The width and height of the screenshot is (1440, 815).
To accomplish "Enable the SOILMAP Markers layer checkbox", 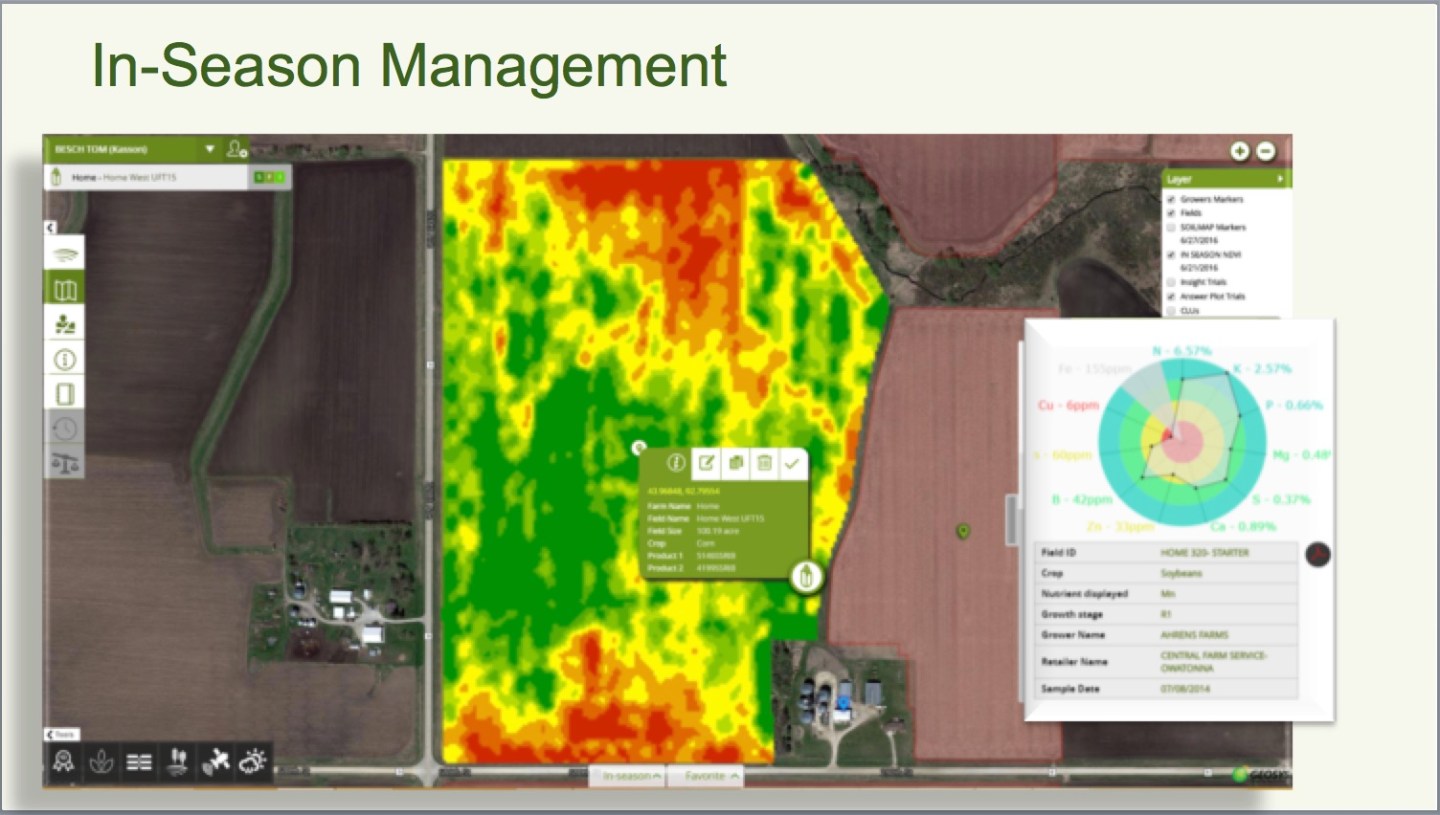I will 1171,227.
